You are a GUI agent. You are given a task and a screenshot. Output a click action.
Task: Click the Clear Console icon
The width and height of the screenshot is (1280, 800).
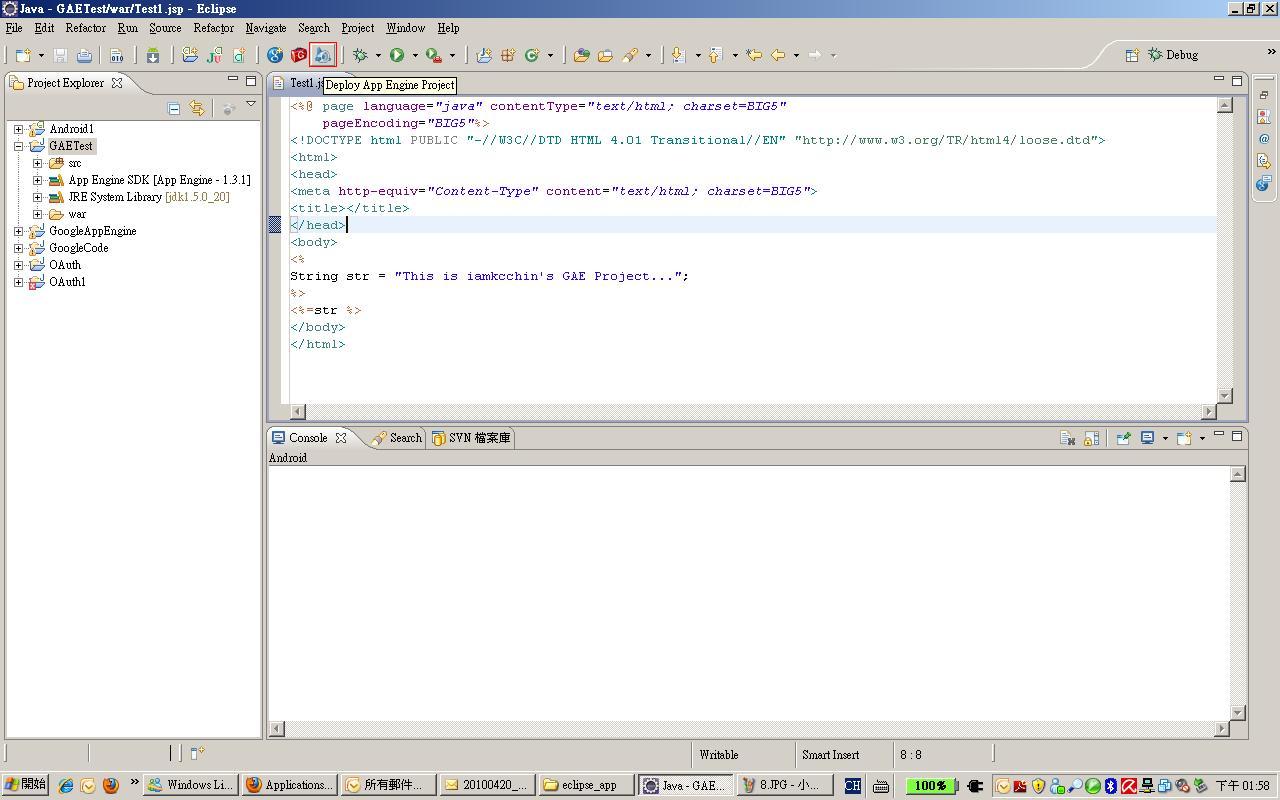tap(1067, 438)
